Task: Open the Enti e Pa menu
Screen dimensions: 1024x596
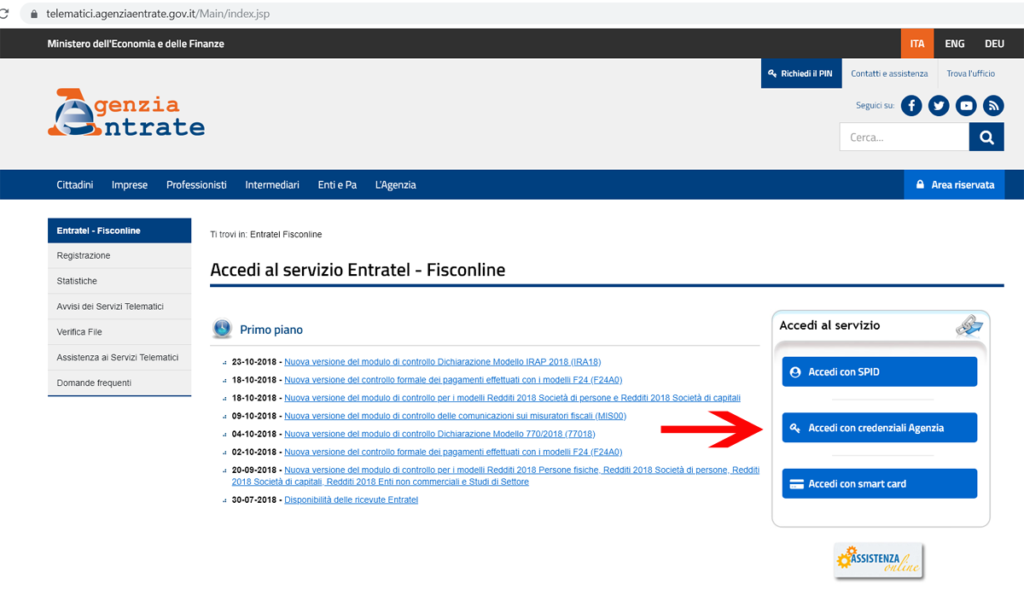Action: pyautogui.click(x=337, y=185)
